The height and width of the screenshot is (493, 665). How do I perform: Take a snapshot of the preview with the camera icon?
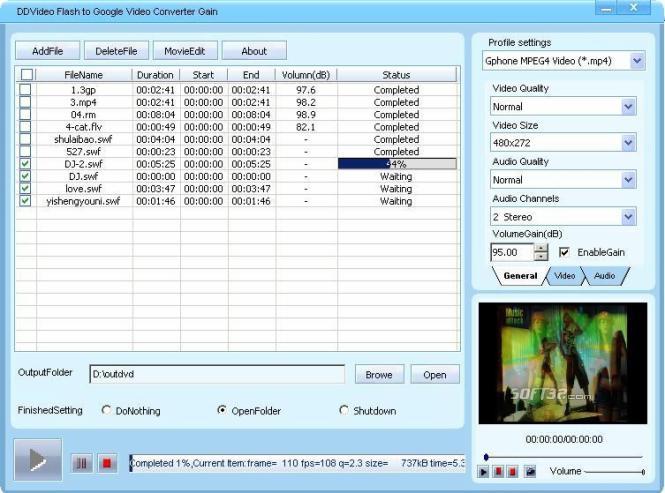coord(530,471)
